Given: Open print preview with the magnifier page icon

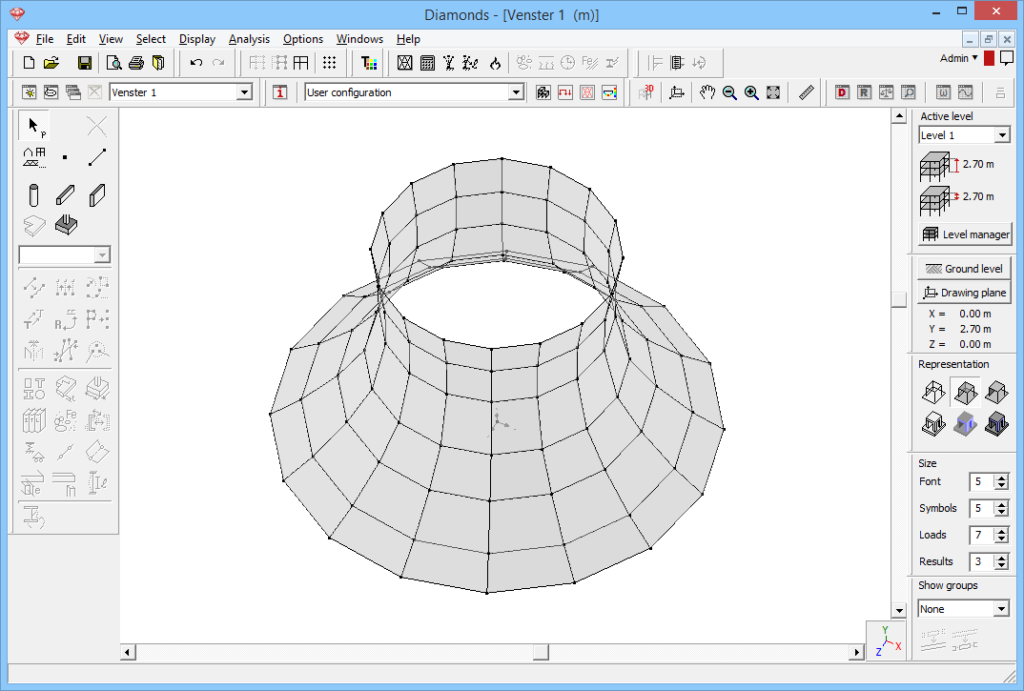Looking at the screenshot, I should tap(114, 63).
